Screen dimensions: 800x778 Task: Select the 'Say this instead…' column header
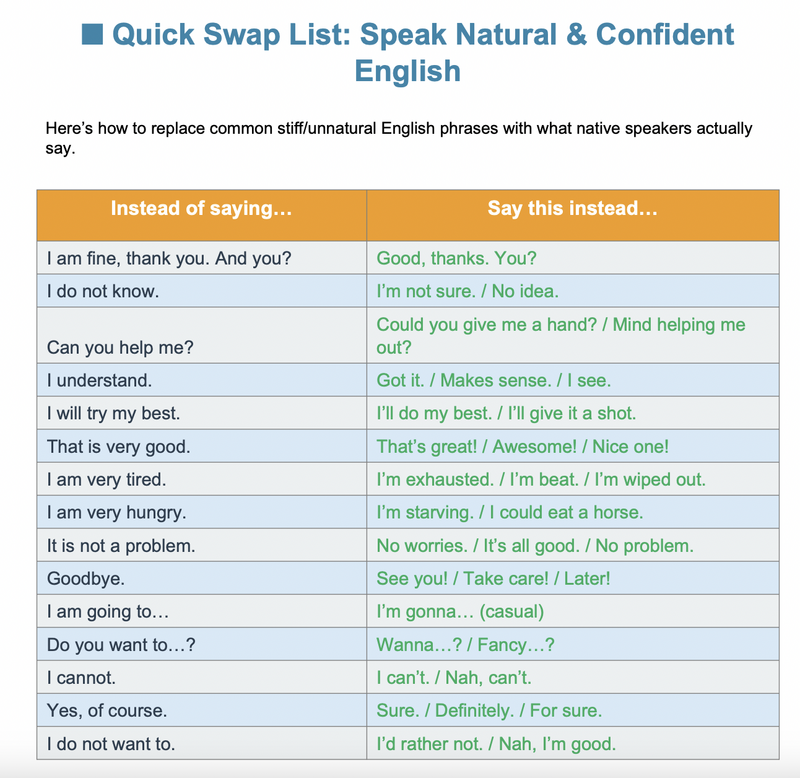[572, 215]
